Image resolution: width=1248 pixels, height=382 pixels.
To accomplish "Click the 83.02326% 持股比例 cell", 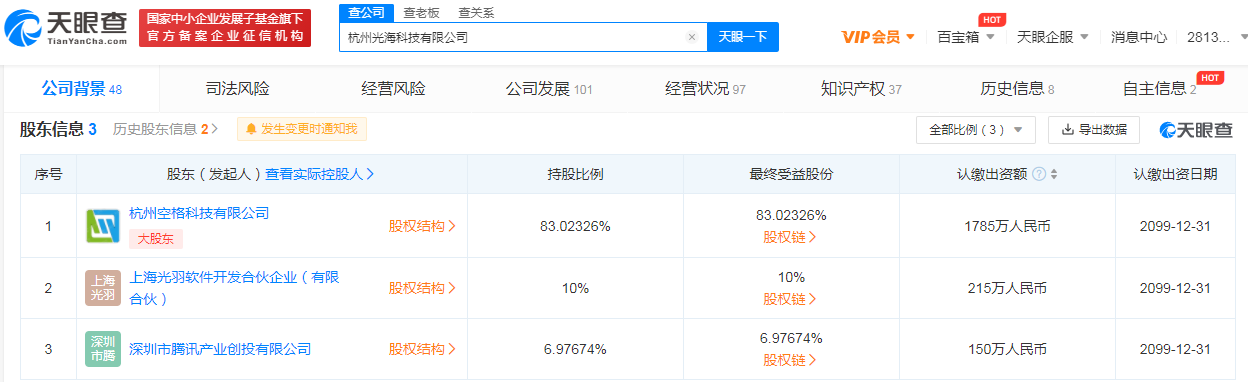I will [x=575, y=226].
